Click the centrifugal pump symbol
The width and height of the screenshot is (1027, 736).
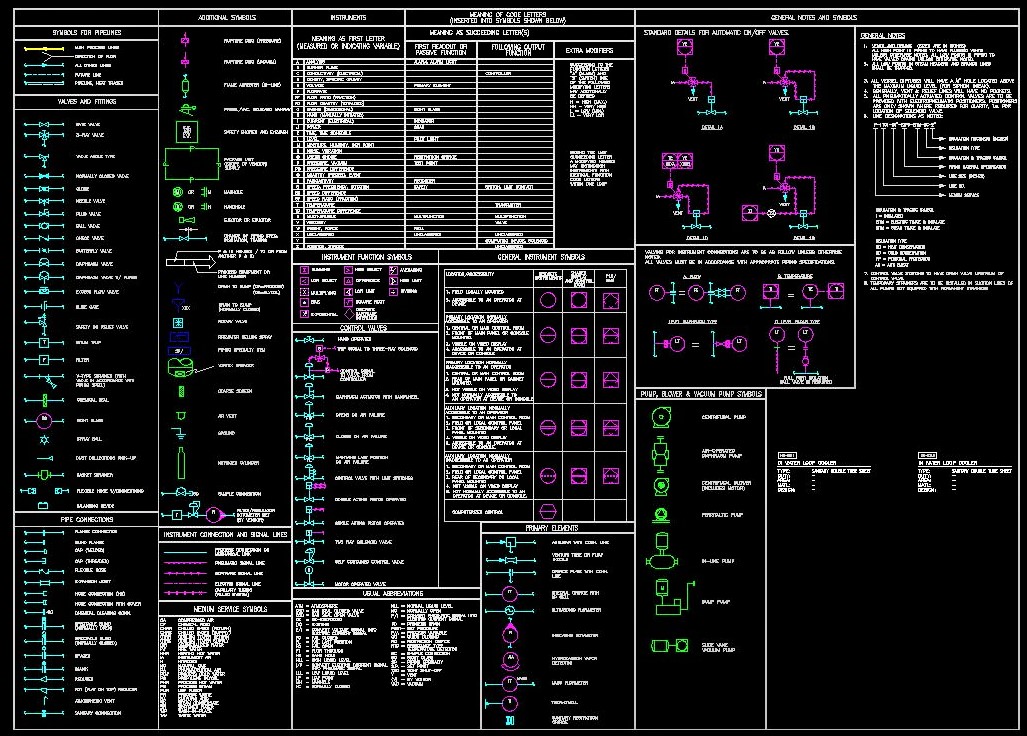(659, 417)
